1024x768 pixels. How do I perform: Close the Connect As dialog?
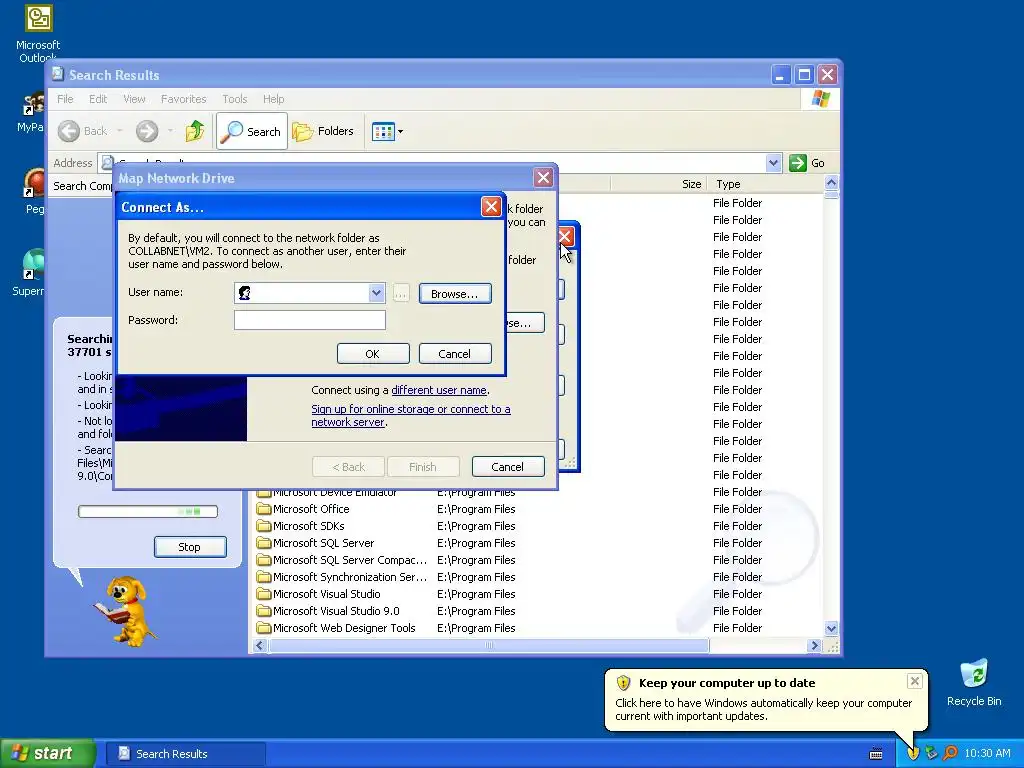pyautogui.click(x=491, y=207)
